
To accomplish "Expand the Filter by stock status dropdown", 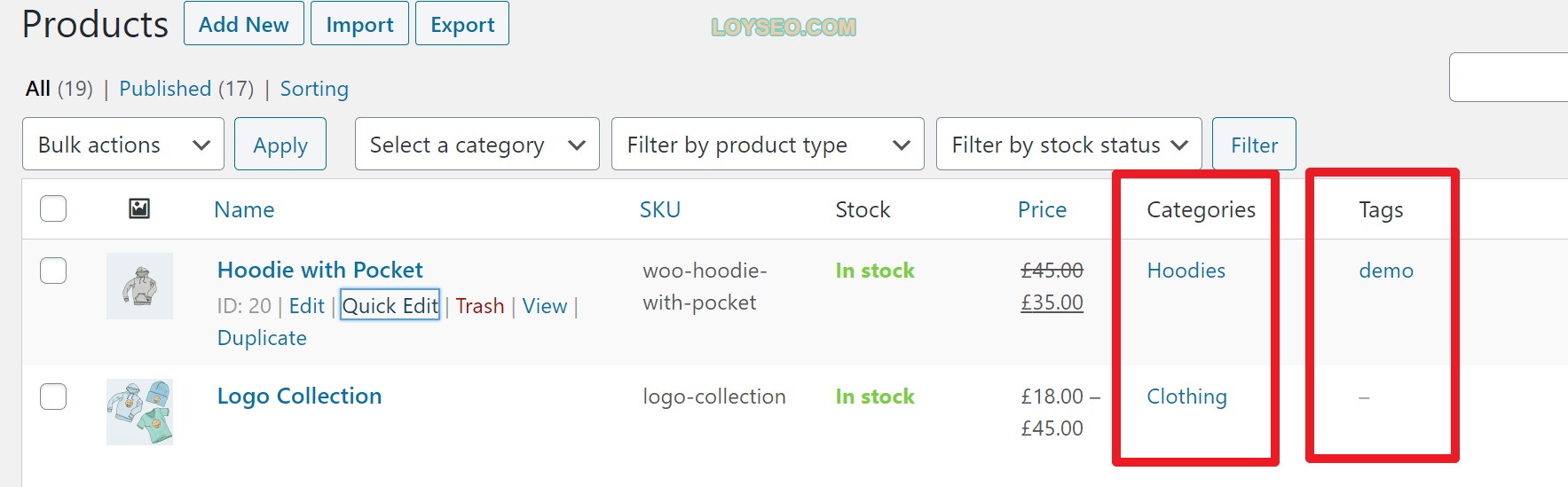I will [1068, 145].
